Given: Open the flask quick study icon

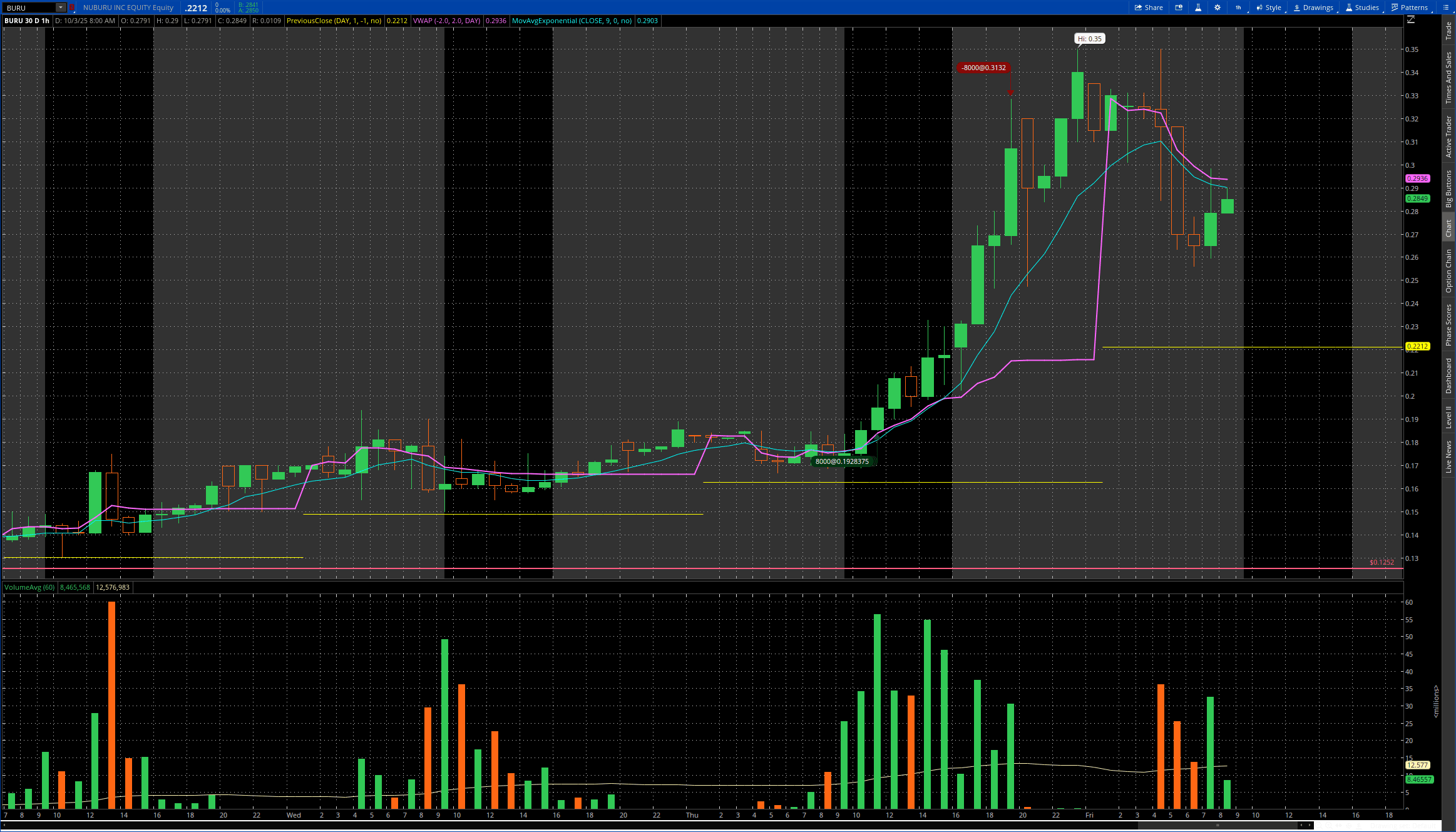Looking at the screenshot, I should click(x=1198, y=8).
